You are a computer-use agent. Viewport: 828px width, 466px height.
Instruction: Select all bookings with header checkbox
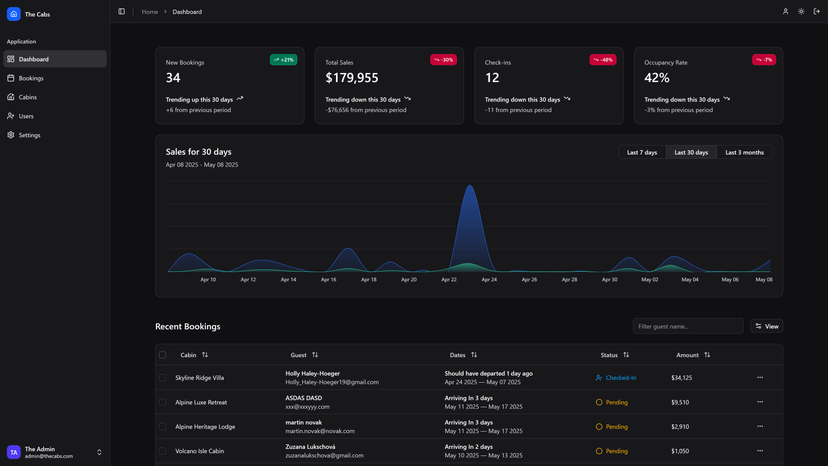click(x=163, y=355)
